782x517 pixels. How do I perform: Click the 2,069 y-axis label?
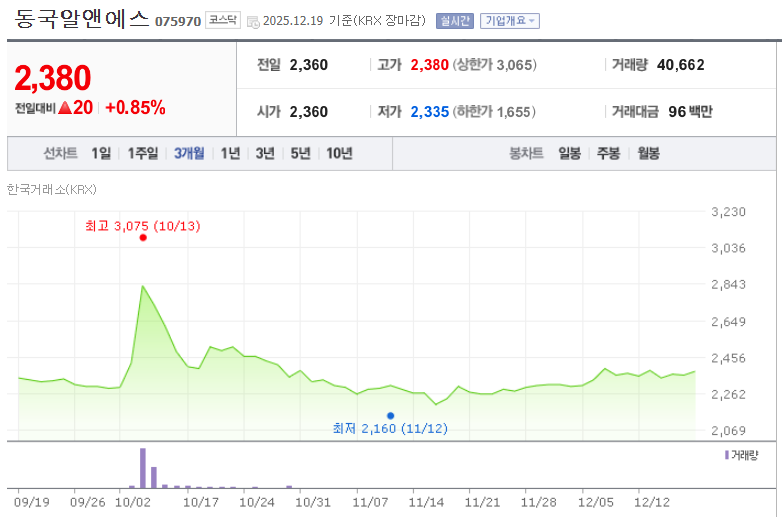pyautogui.click(x=728, y=431)
